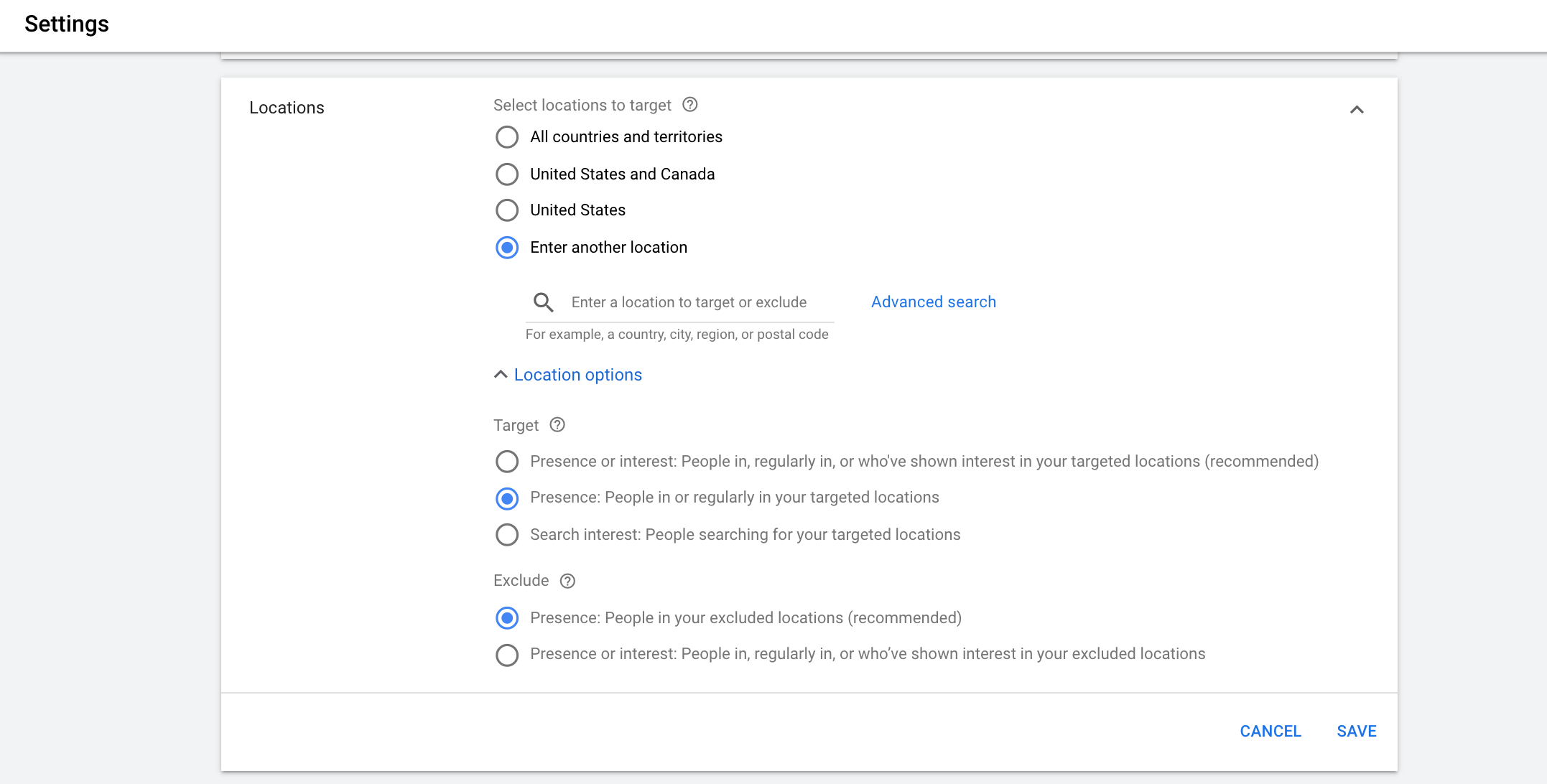1547x784 pixels.
Task: Select Presence: People in targeted locations
Action: tap(507, 498)
